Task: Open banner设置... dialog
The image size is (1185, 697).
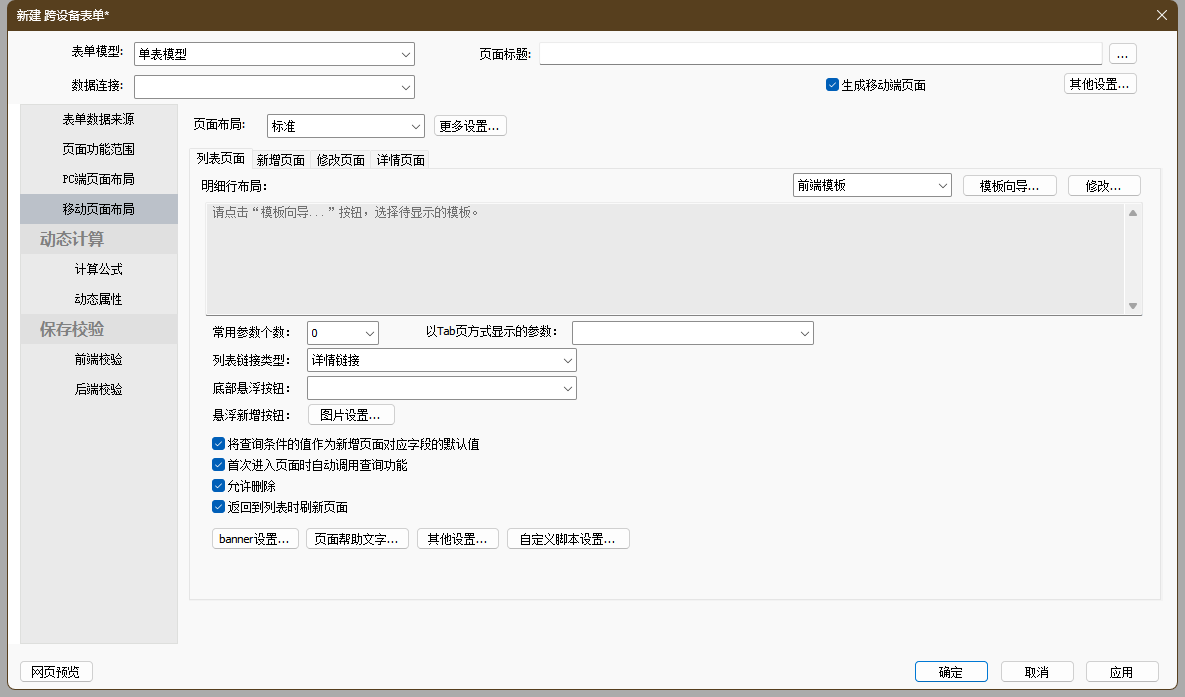Action: click(x=256, y=539)
